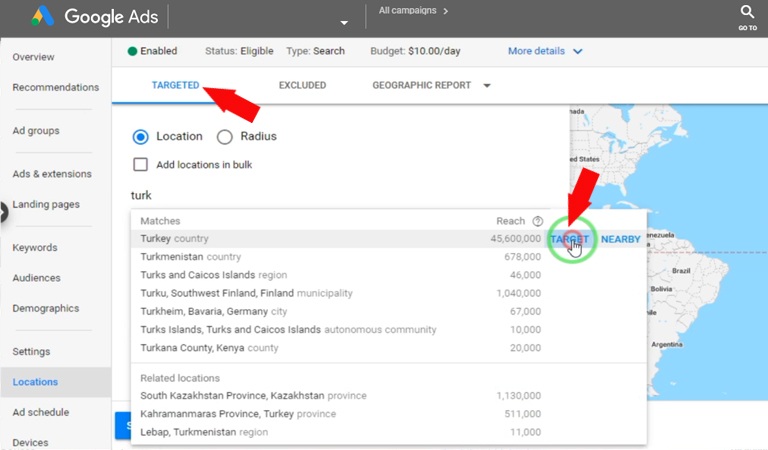This screenshot has width=768, height=450.
Task: Click the Type: Search text
Action: click(x=315, y=51)
